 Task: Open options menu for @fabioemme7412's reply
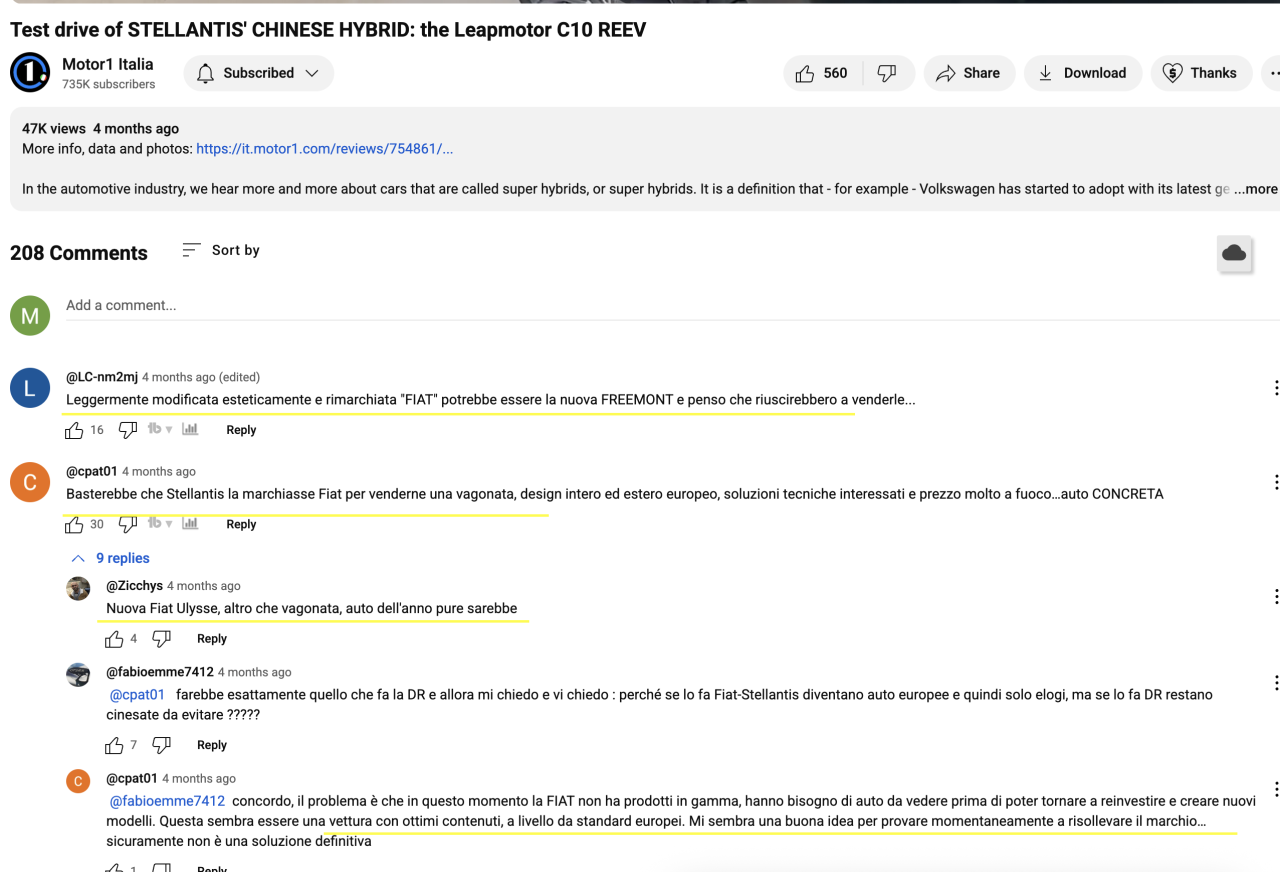point(1276,683)
